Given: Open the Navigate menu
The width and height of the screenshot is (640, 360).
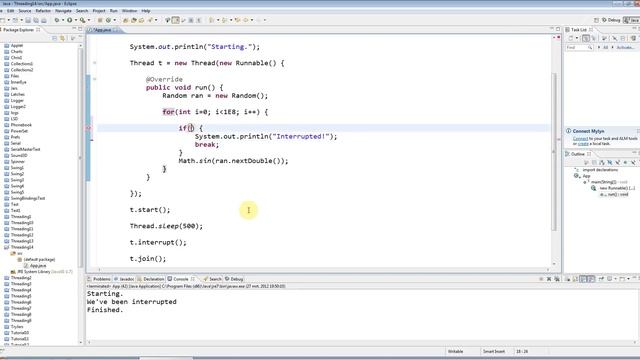Looking at the screenshot, I should click(x=63, y=11).
